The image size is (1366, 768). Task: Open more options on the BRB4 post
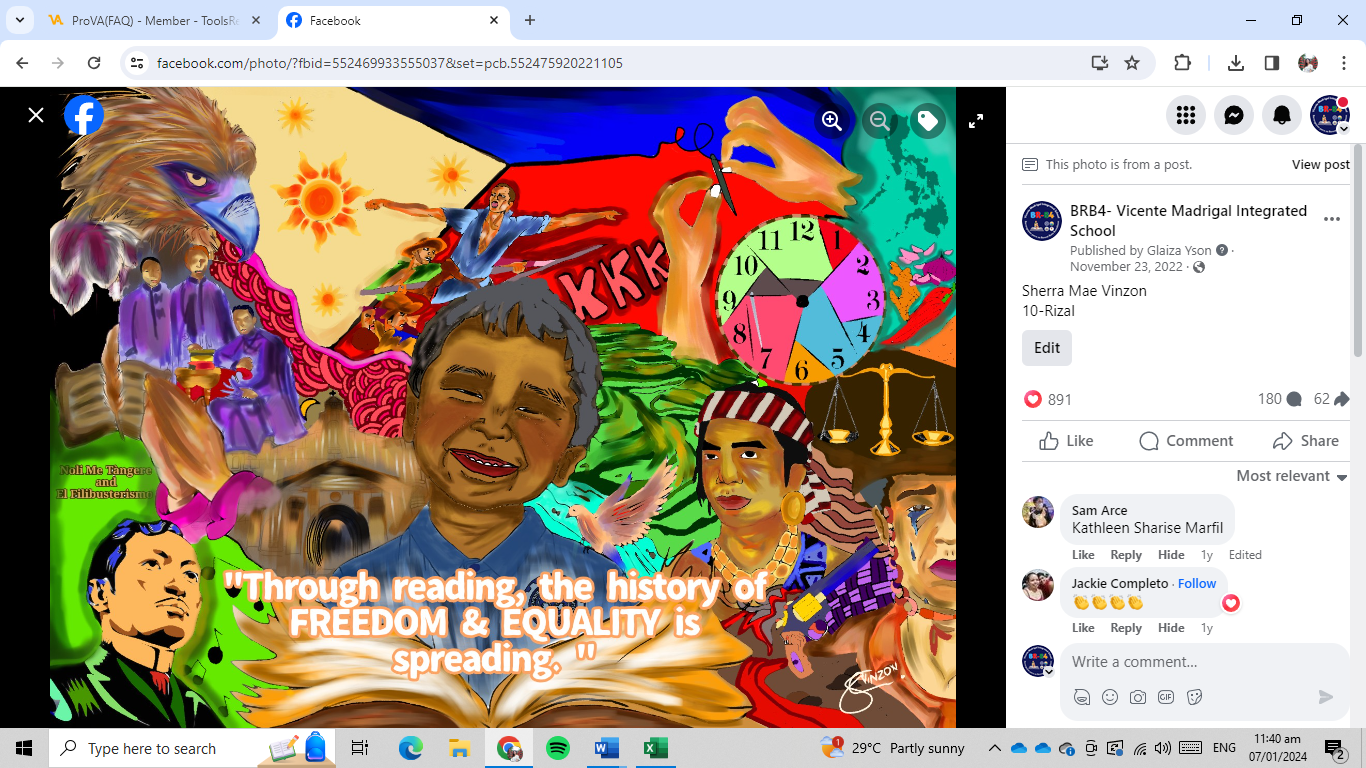(x=1331, y=219)
